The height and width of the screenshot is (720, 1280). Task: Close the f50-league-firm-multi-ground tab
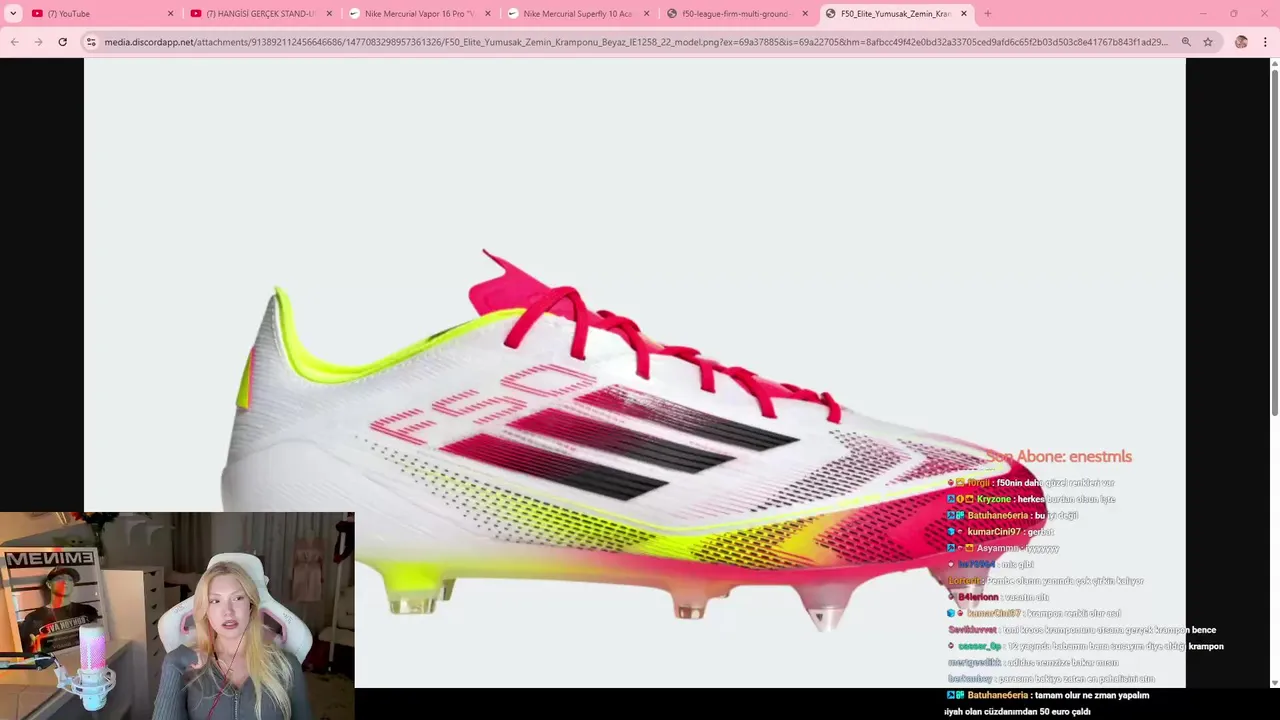click(x=805, y=13)
